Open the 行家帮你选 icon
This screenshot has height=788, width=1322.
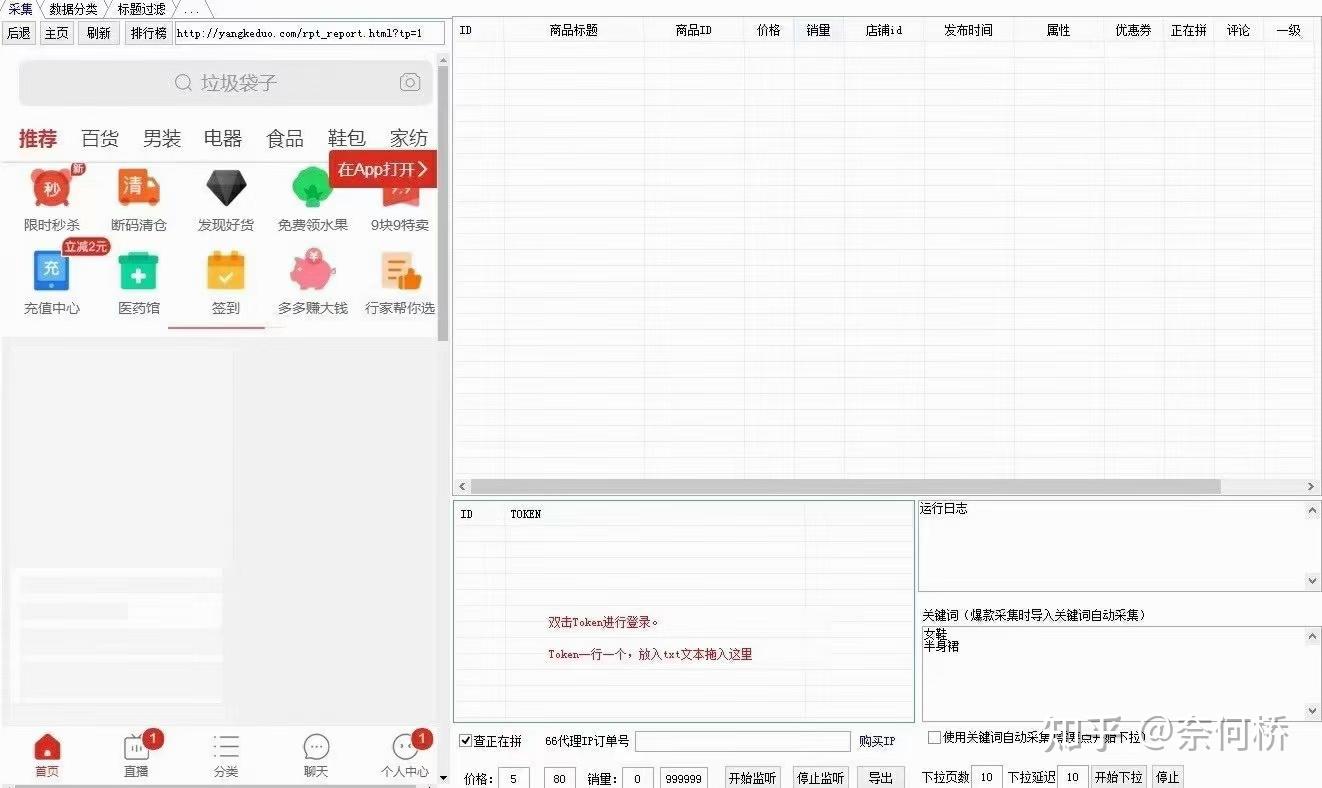coord(399,270)
